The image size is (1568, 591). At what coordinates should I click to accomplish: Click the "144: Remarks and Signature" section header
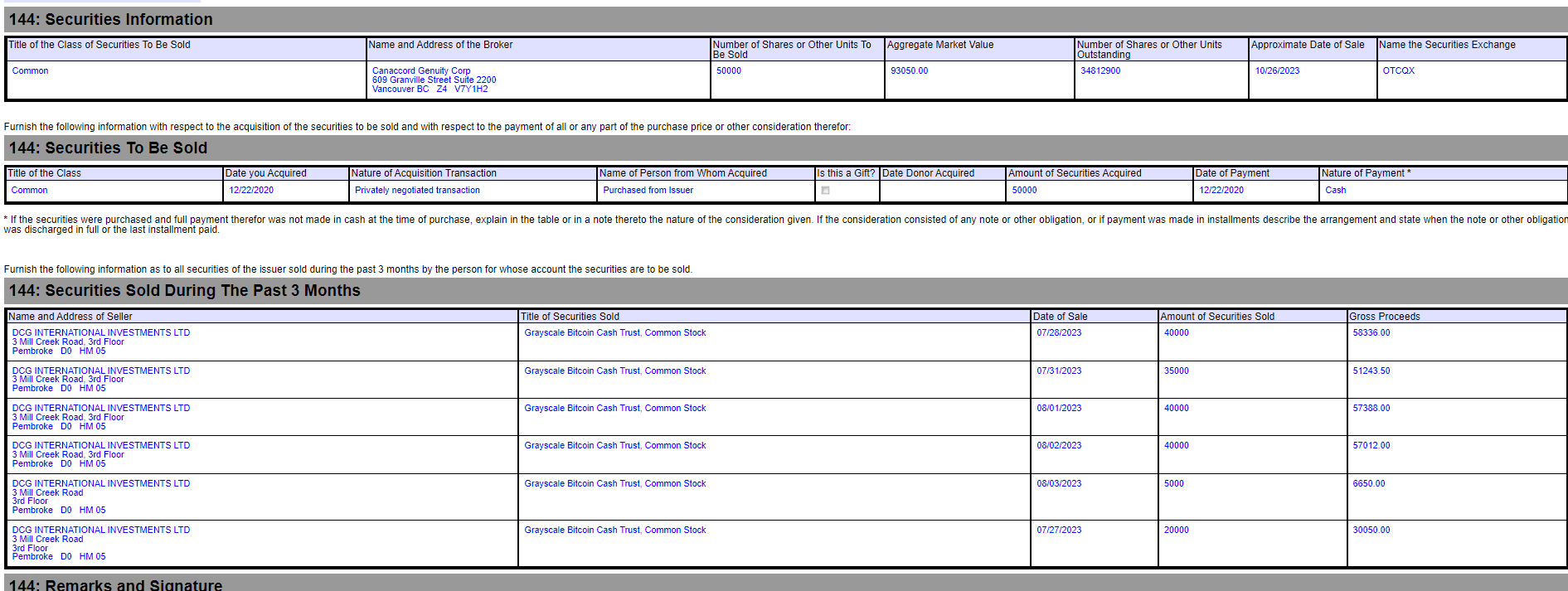click(116, 584)
